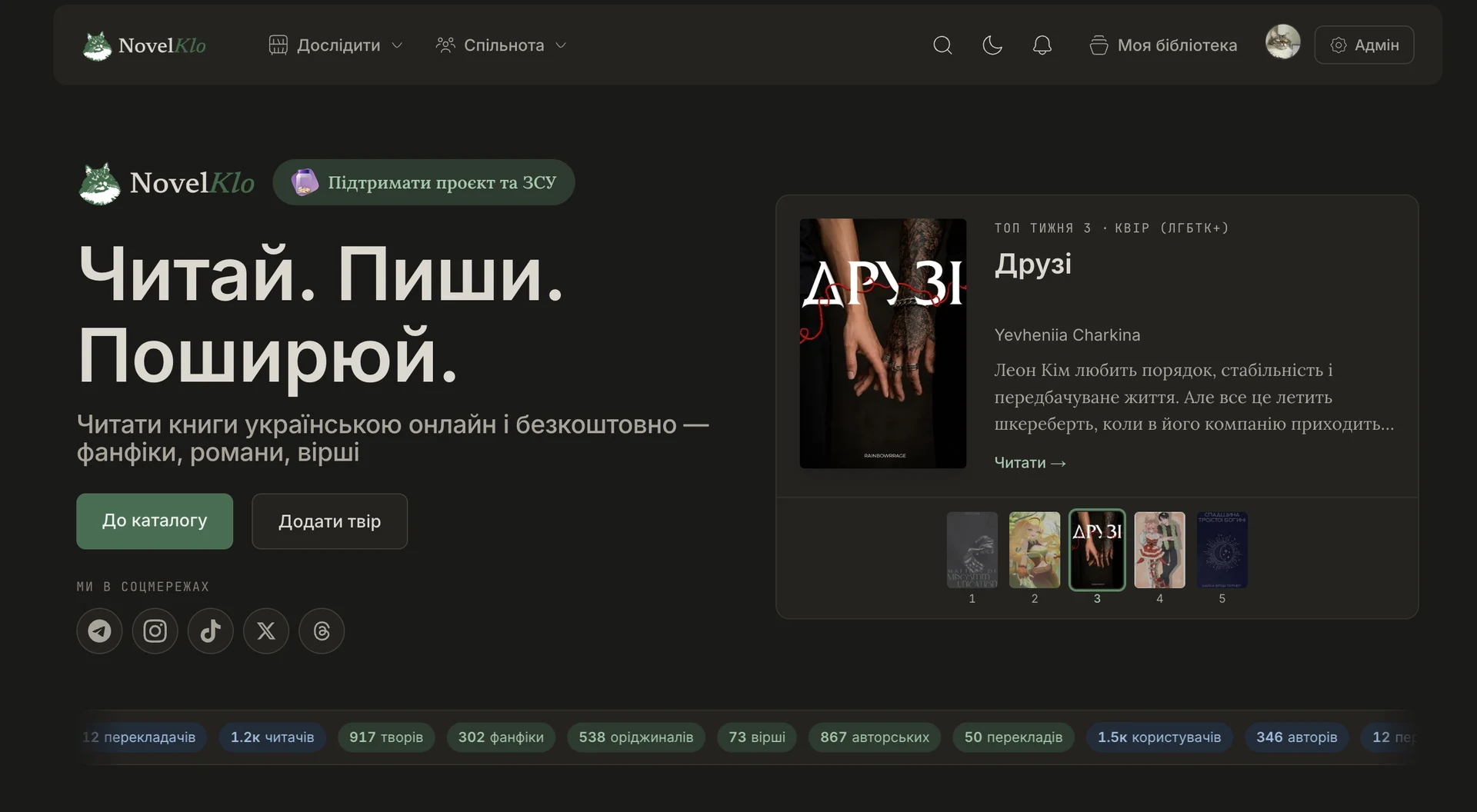Open TikTok social link
The width and height of the screenshot is (1477, 812).
pyautogui.click(x=210, y=631)
